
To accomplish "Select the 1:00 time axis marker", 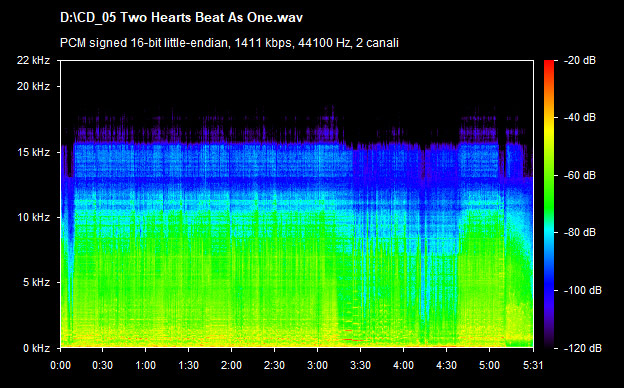I will tap(146, 365).
